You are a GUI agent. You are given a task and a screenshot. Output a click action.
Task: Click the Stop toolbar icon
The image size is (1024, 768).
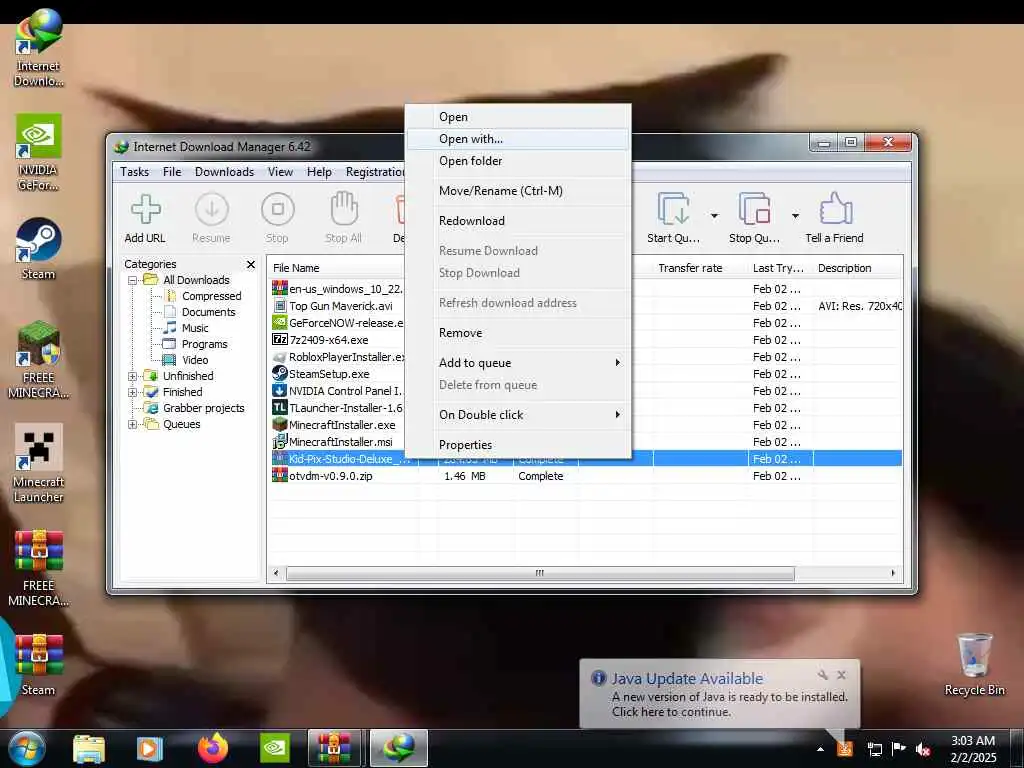[278, 210]
